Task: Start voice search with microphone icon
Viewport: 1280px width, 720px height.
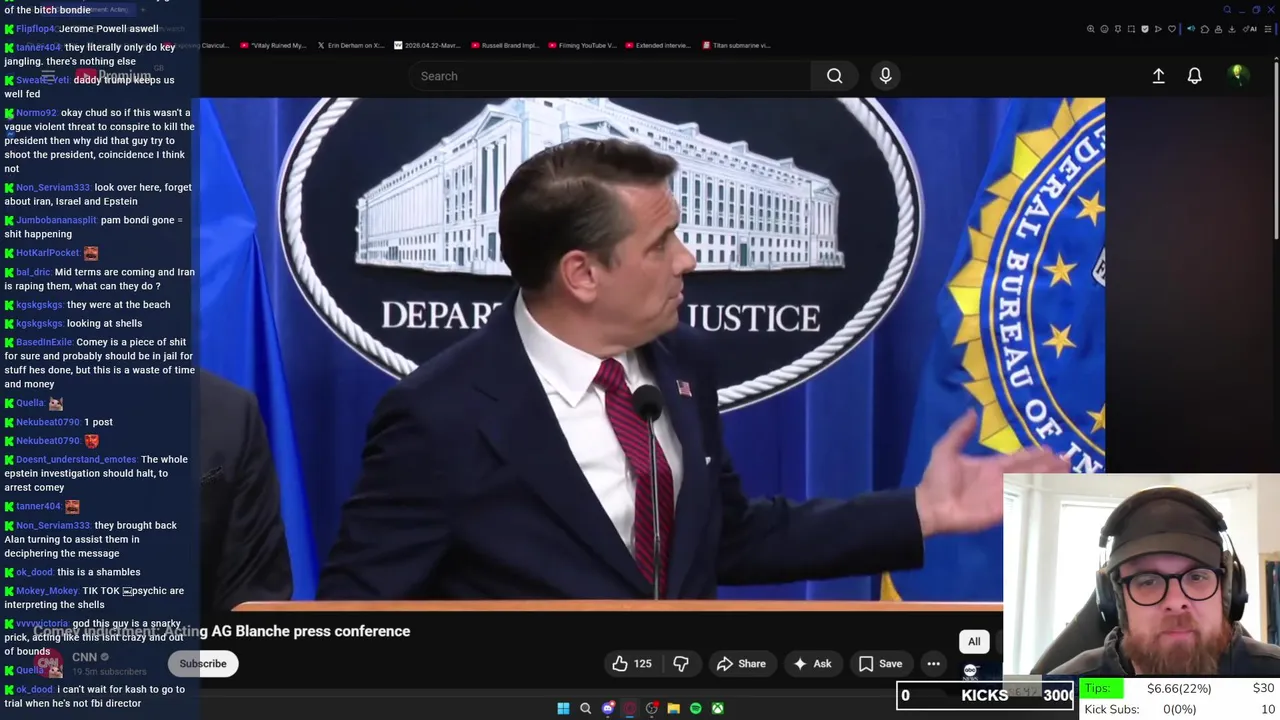Action: click(x=885, y=76)
